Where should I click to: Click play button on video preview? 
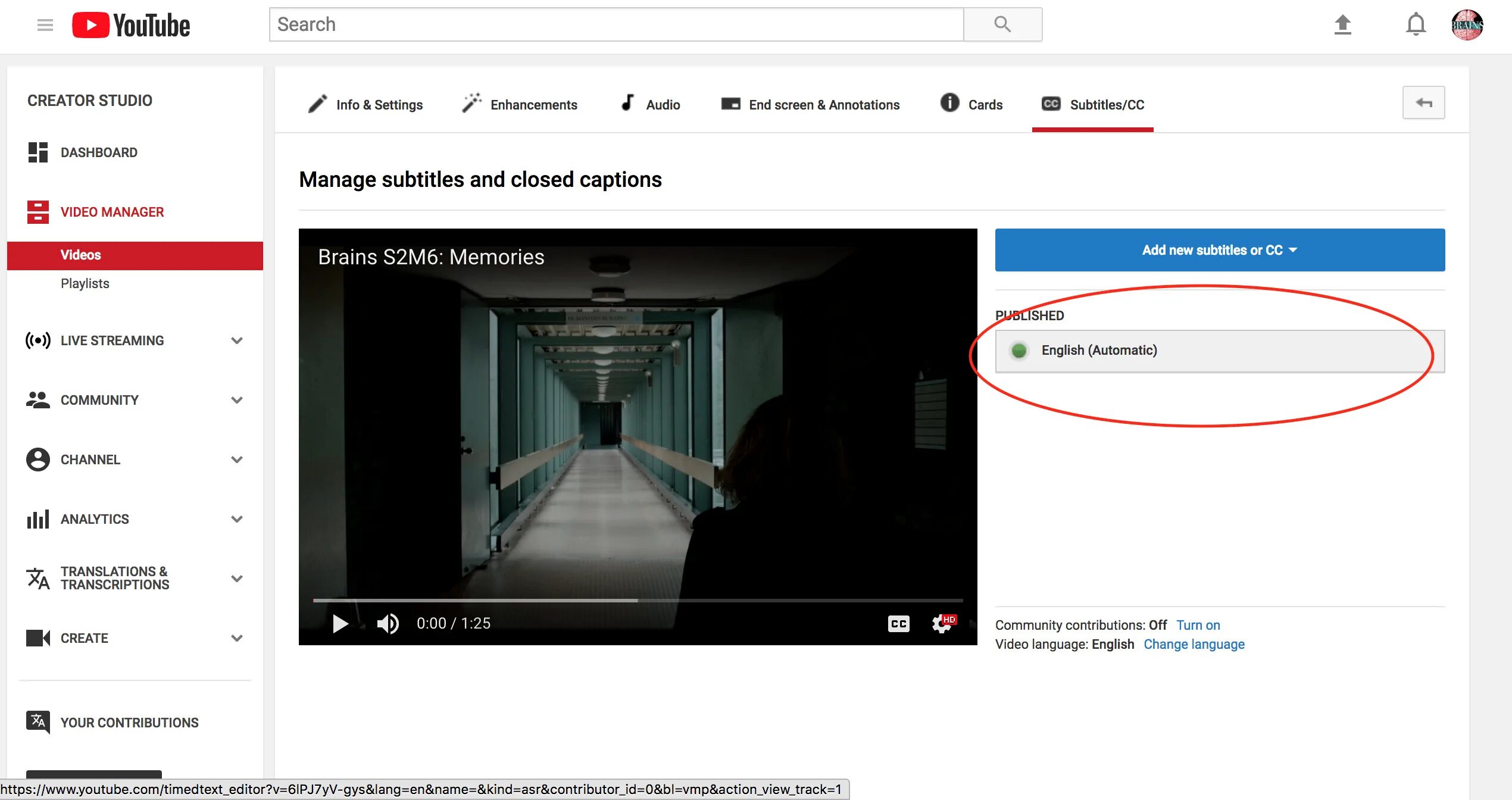[339, 623]
